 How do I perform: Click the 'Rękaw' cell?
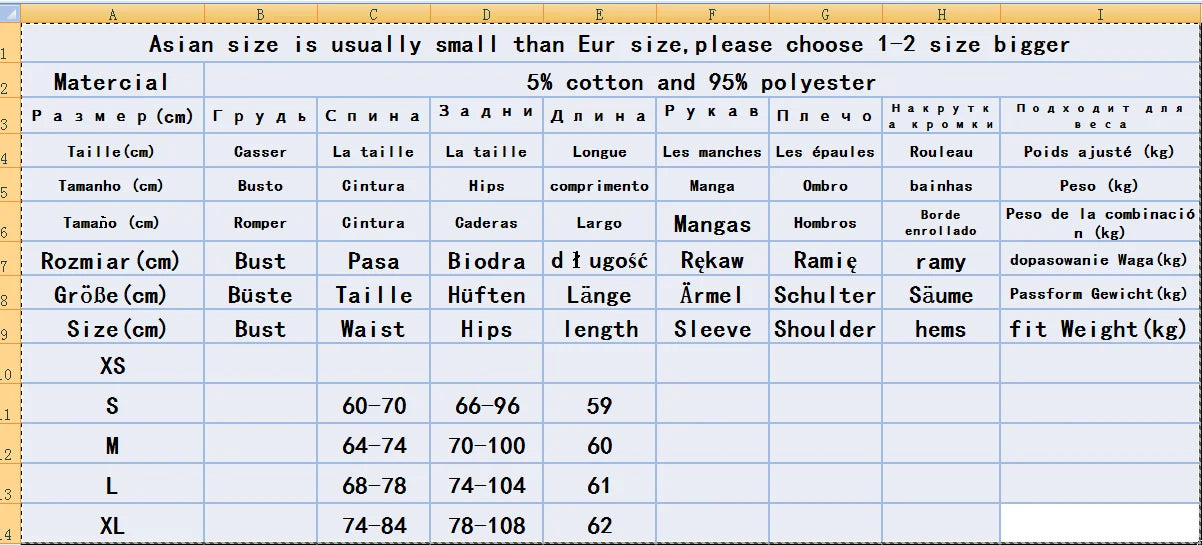pos(713,260)
